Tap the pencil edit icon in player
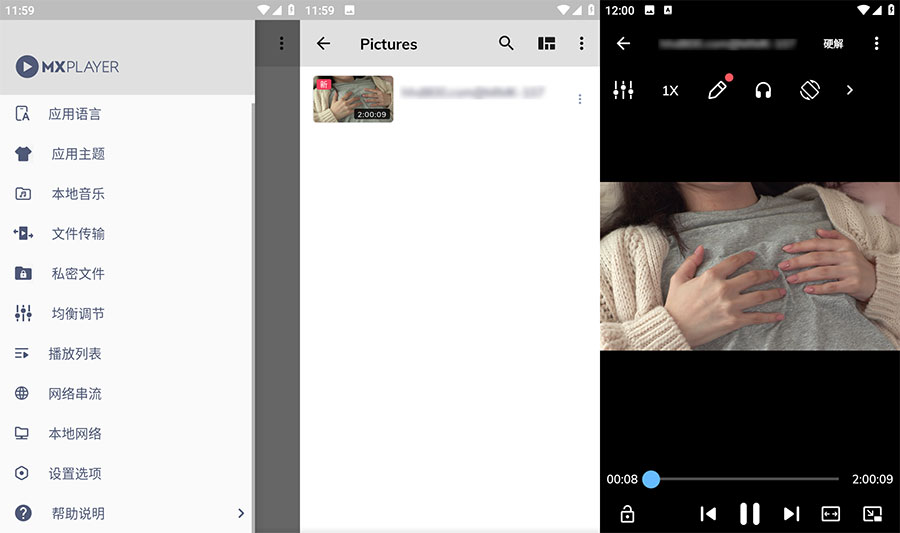The width and height of the screenshot is (900, 533). click(x=717, y=90)
